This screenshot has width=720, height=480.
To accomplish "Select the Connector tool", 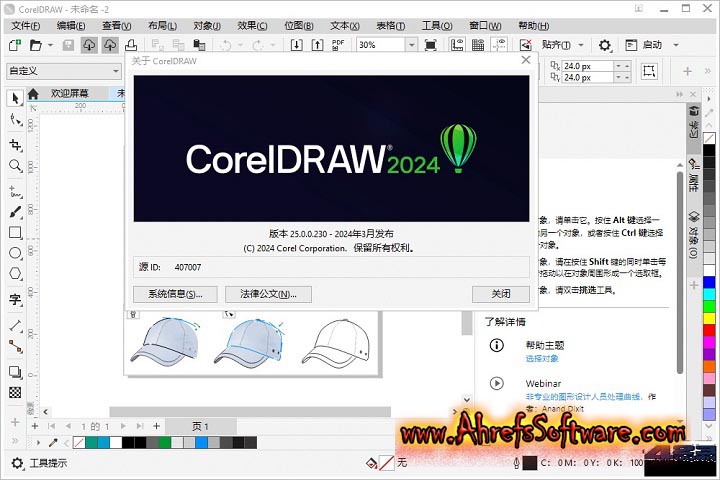I will 15,346.
